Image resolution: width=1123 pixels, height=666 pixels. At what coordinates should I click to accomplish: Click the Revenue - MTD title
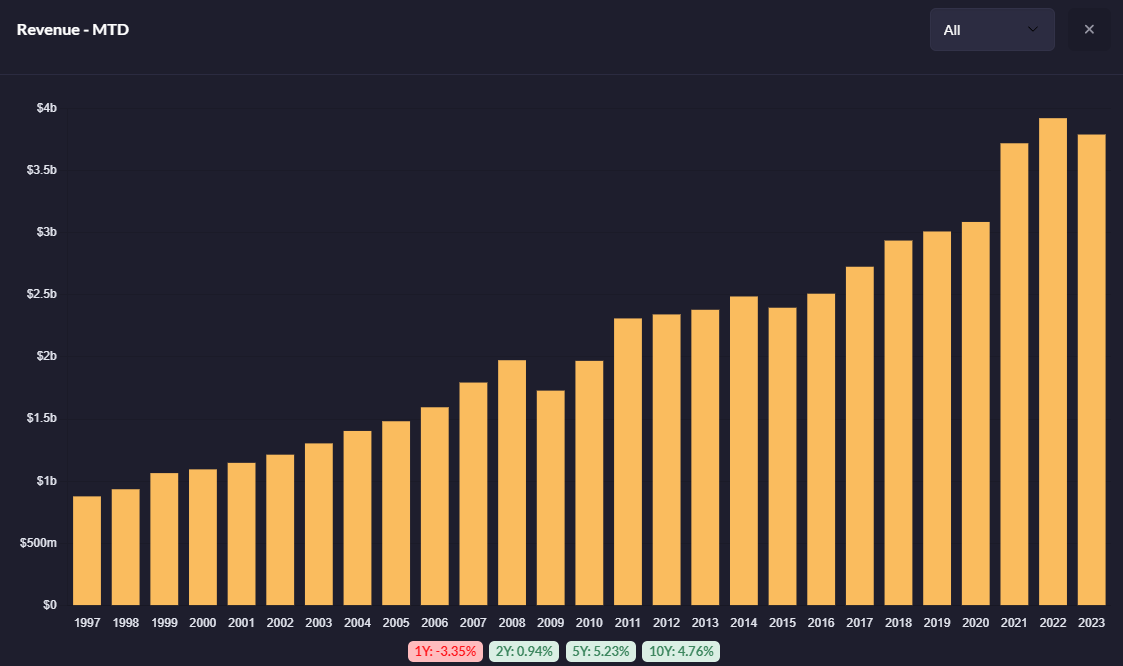(x=73, y=30)
